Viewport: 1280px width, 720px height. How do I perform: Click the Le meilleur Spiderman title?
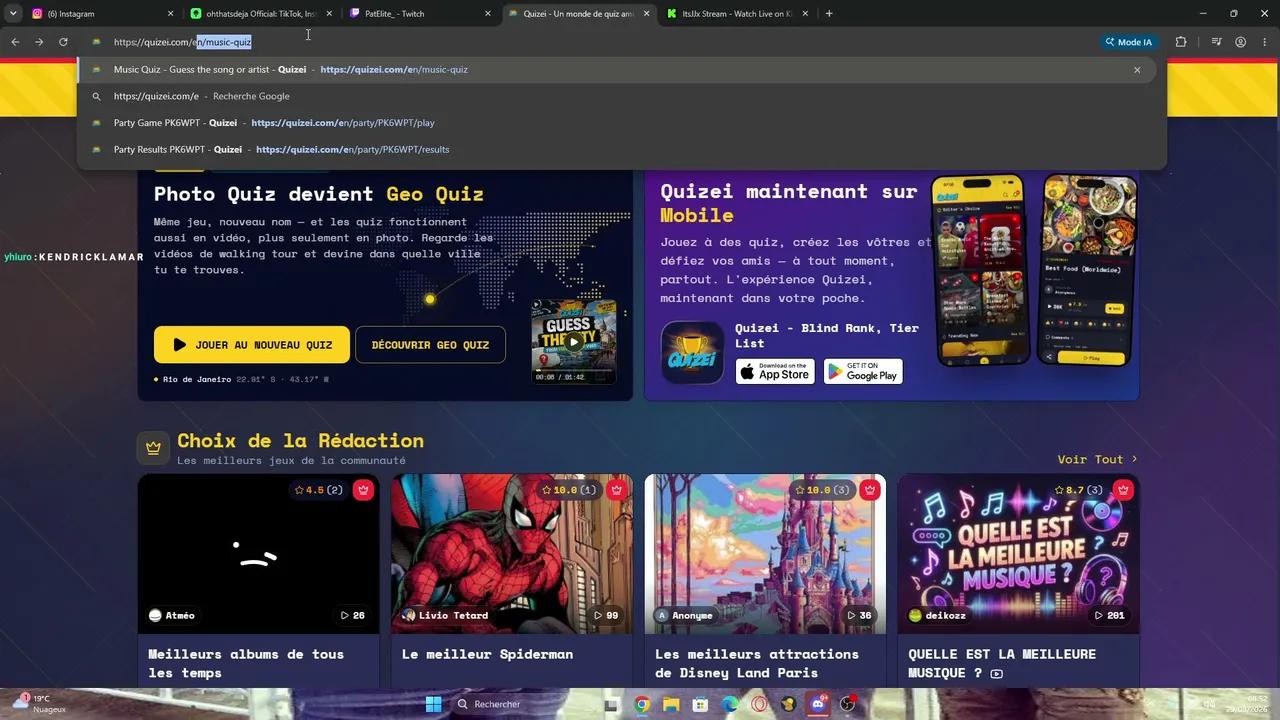click(x=487, y=654)
